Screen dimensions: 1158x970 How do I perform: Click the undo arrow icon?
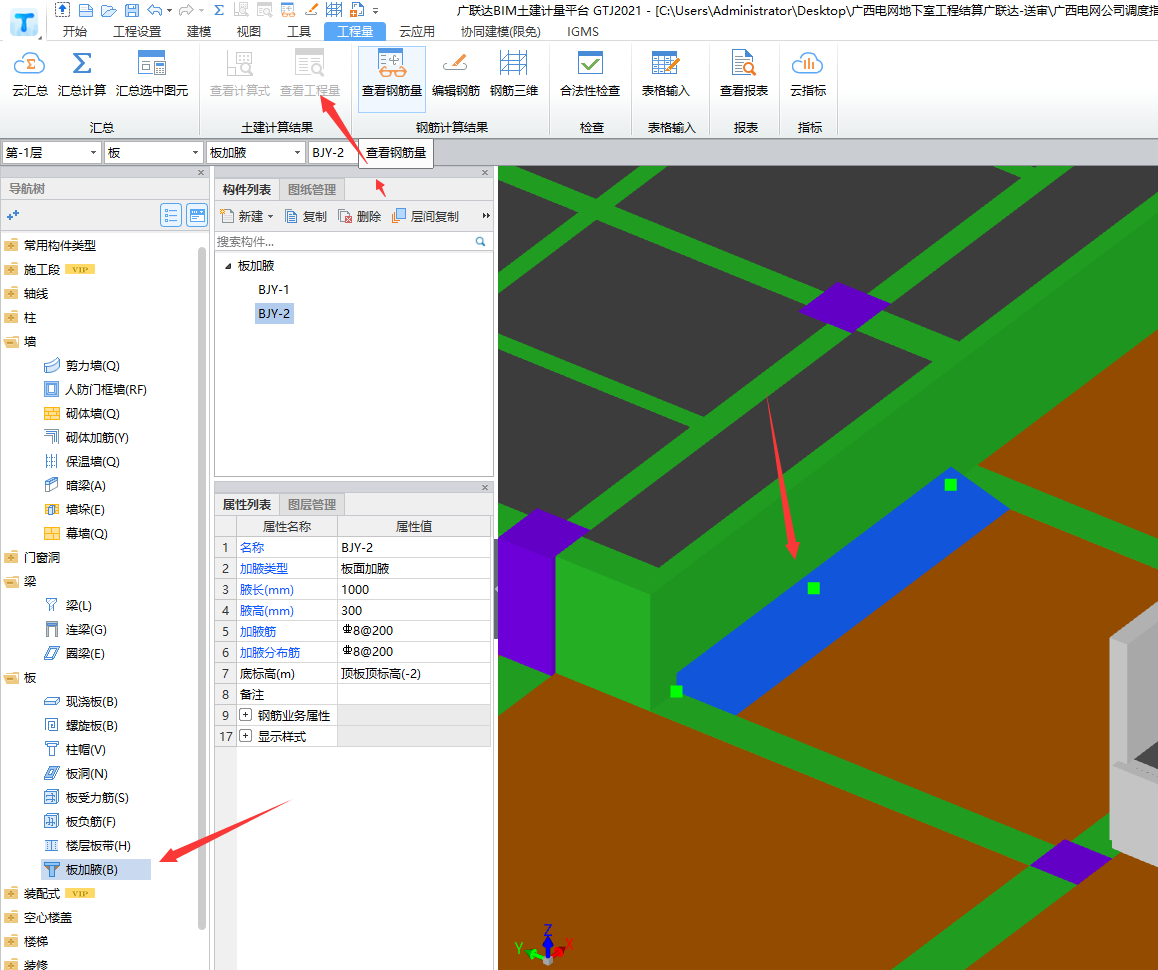click(154, 10)
